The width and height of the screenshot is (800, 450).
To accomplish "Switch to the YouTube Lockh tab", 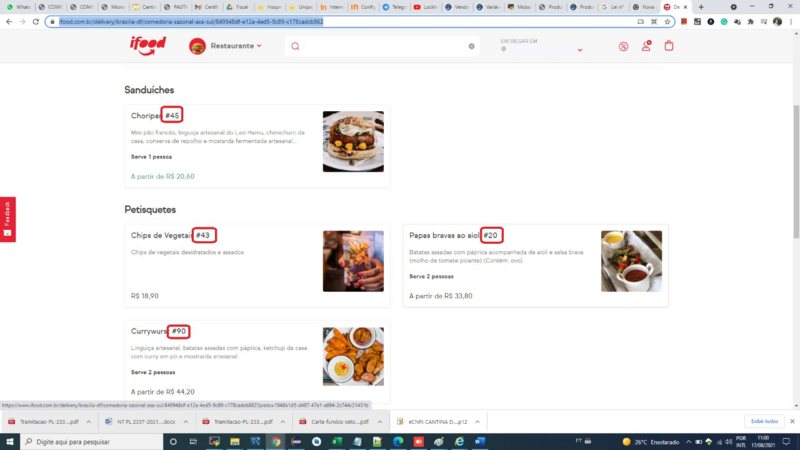I will [x=426, y=7].
